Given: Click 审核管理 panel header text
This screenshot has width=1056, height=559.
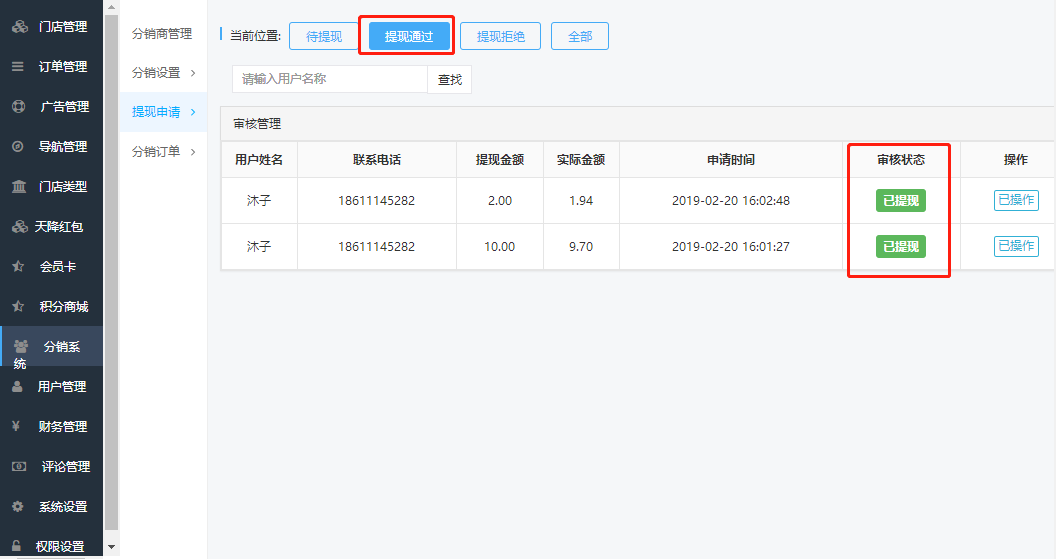Looking at the screenshot, I should 257,124.
